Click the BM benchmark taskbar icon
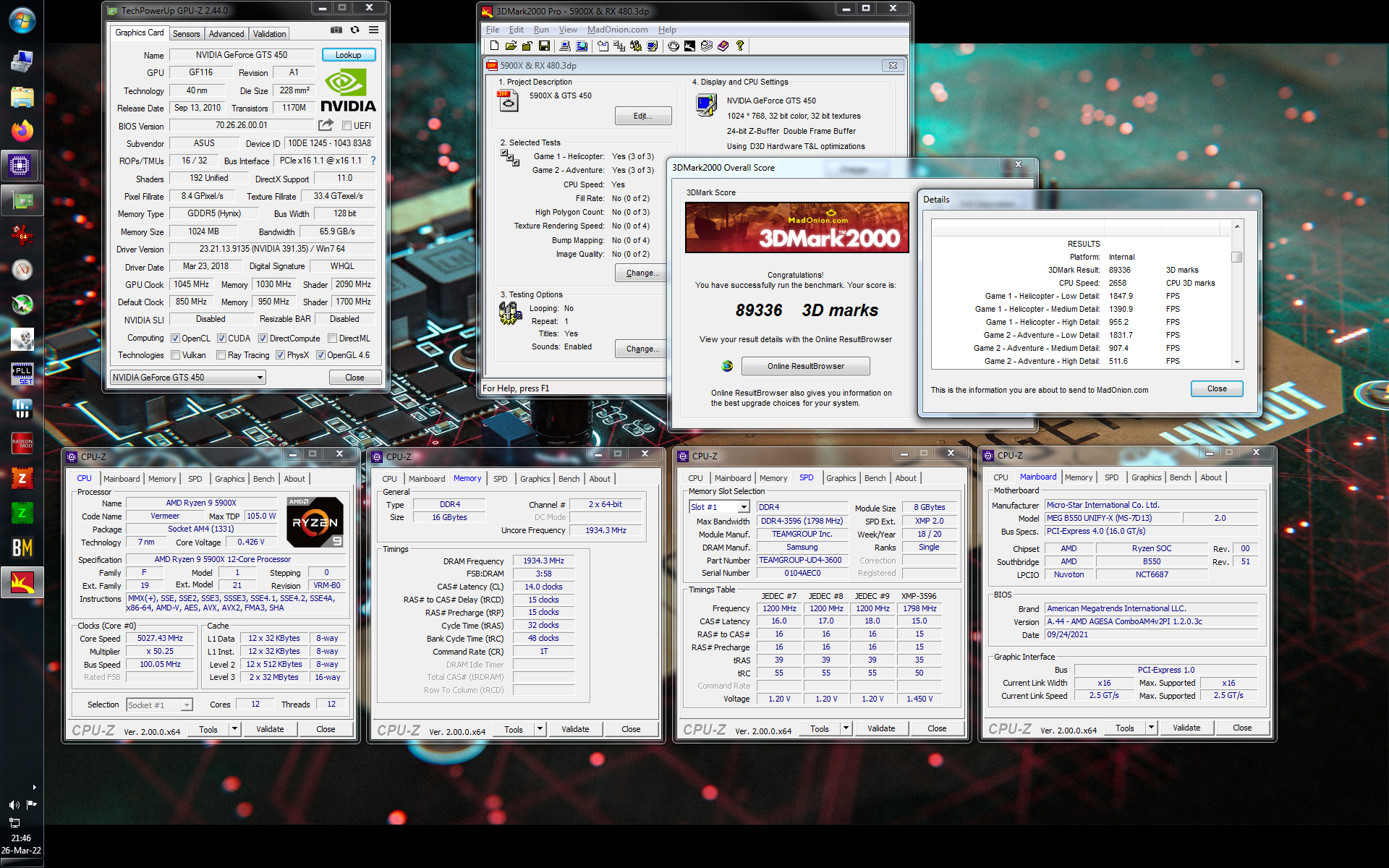 point(22,548)
